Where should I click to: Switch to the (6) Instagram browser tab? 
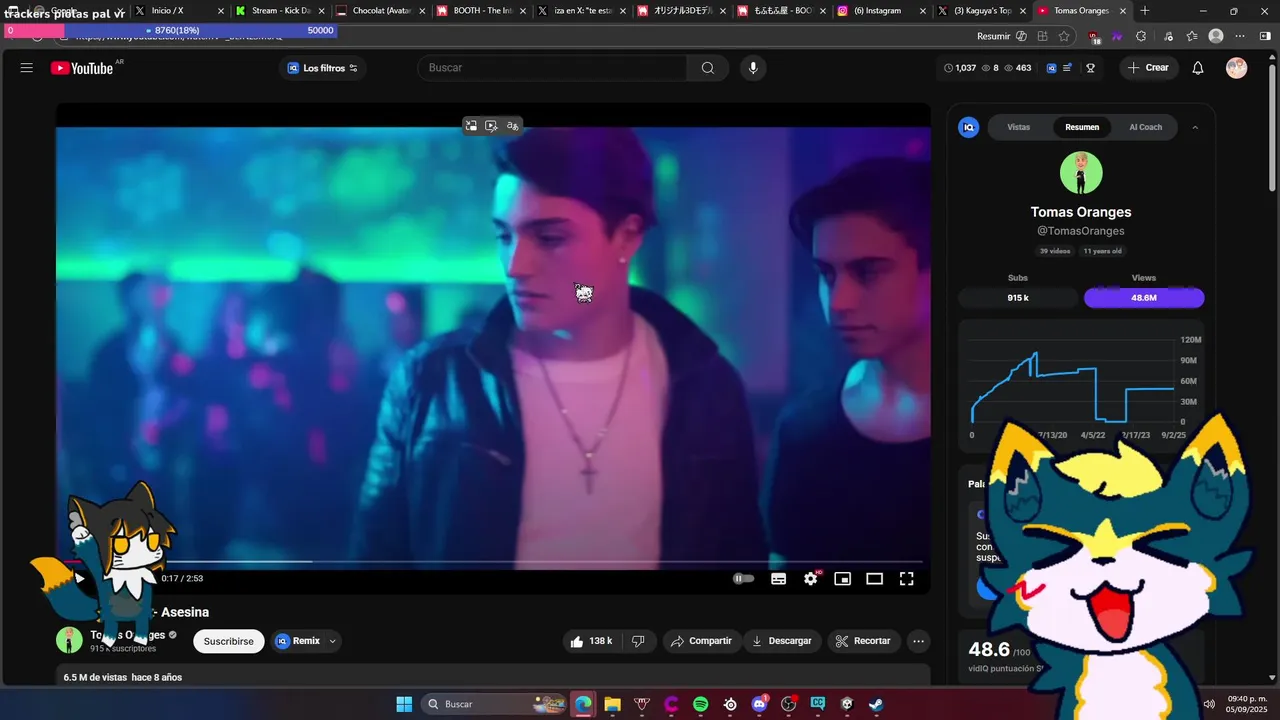(x=881, y=11)
